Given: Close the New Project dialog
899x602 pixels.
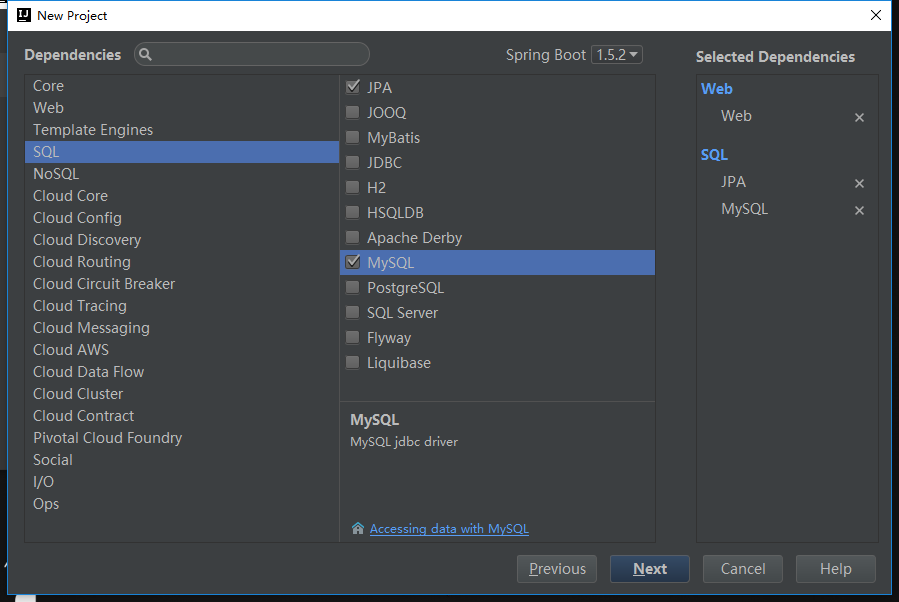Looking at the screenshot, I should (x=875, y=15).
